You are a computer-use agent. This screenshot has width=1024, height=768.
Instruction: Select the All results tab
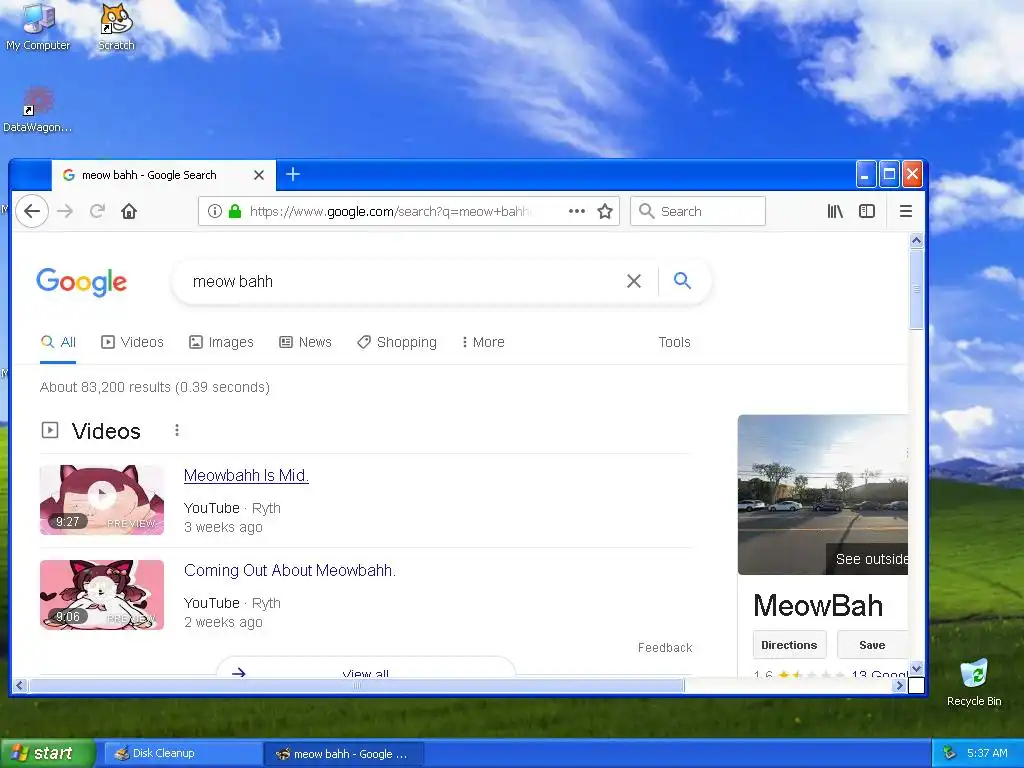pos(58,342)
